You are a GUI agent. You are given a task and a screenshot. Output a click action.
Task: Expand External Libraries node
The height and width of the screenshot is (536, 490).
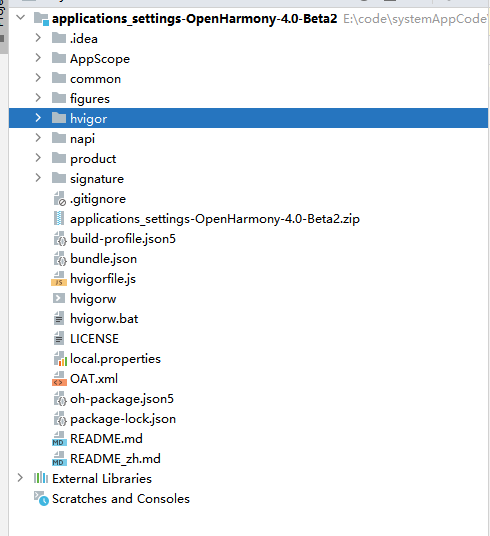[20, 478]
